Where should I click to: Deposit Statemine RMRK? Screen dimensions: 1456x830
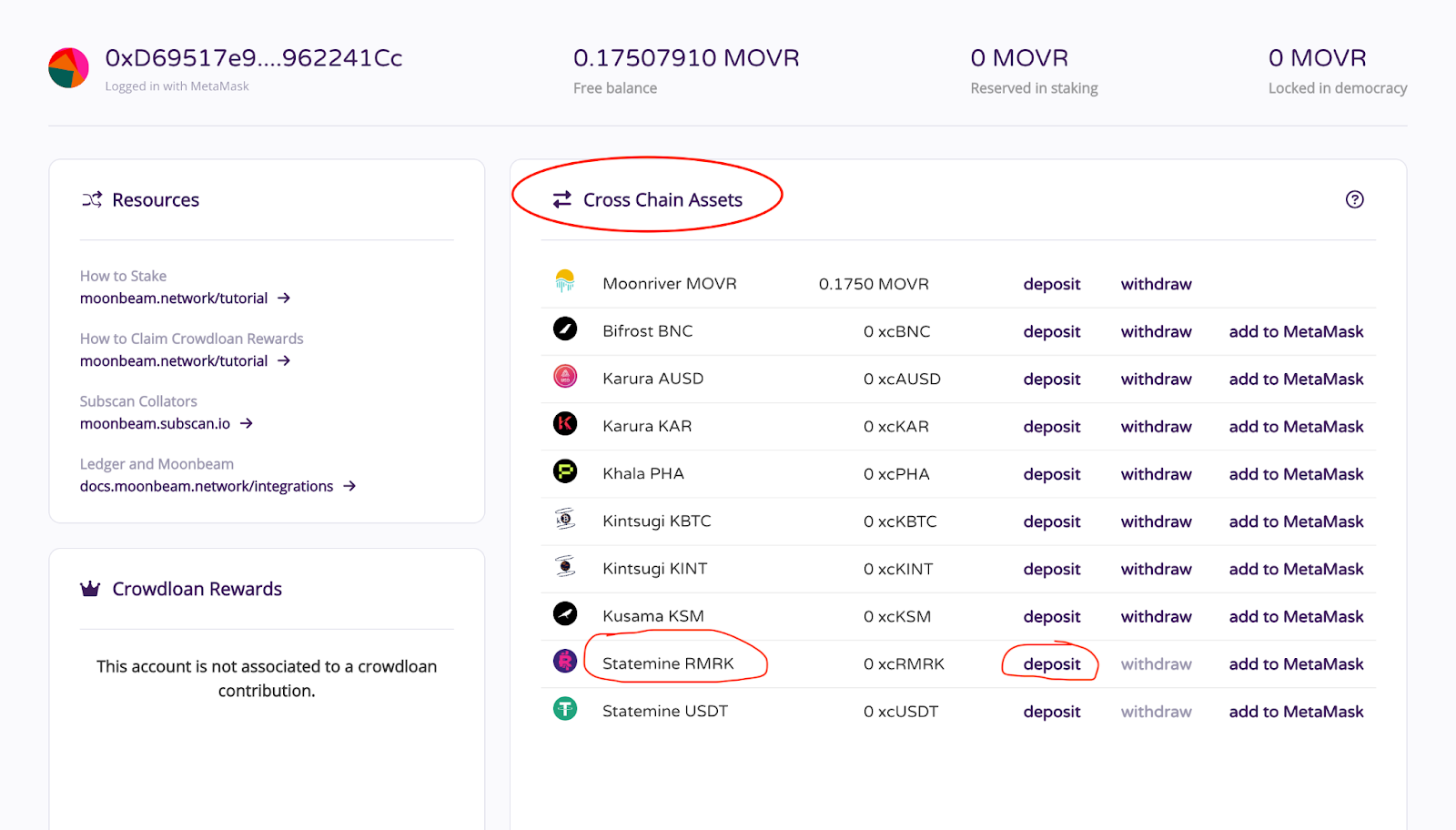click(1052, 664)
